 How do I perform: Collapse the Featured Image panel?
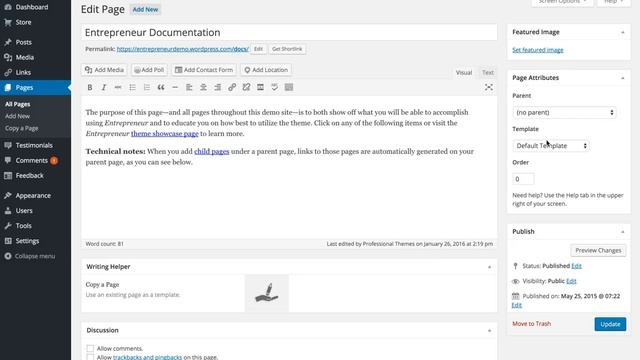click(x=622, y=32)
